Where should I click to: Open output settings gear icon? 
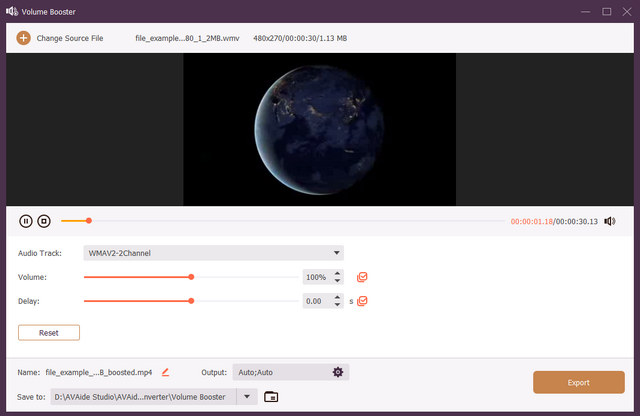click(x=338, y=372)
